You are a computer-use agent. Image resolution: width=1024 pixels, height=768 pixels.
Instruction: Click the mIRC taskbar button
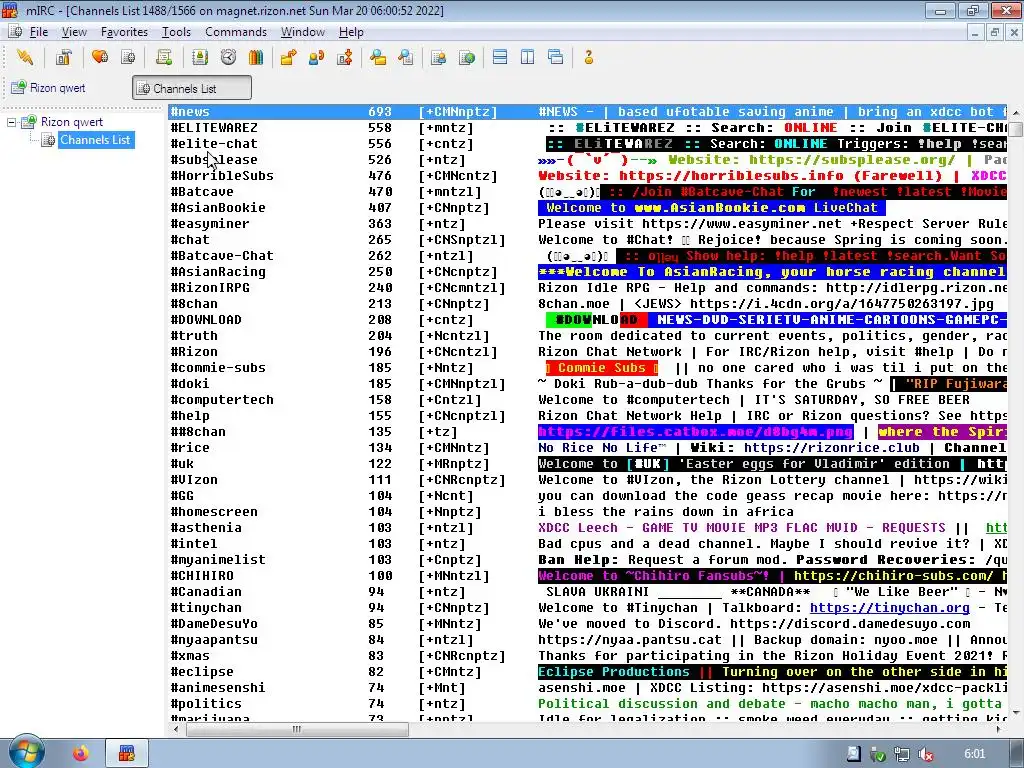tap(127, 754)
